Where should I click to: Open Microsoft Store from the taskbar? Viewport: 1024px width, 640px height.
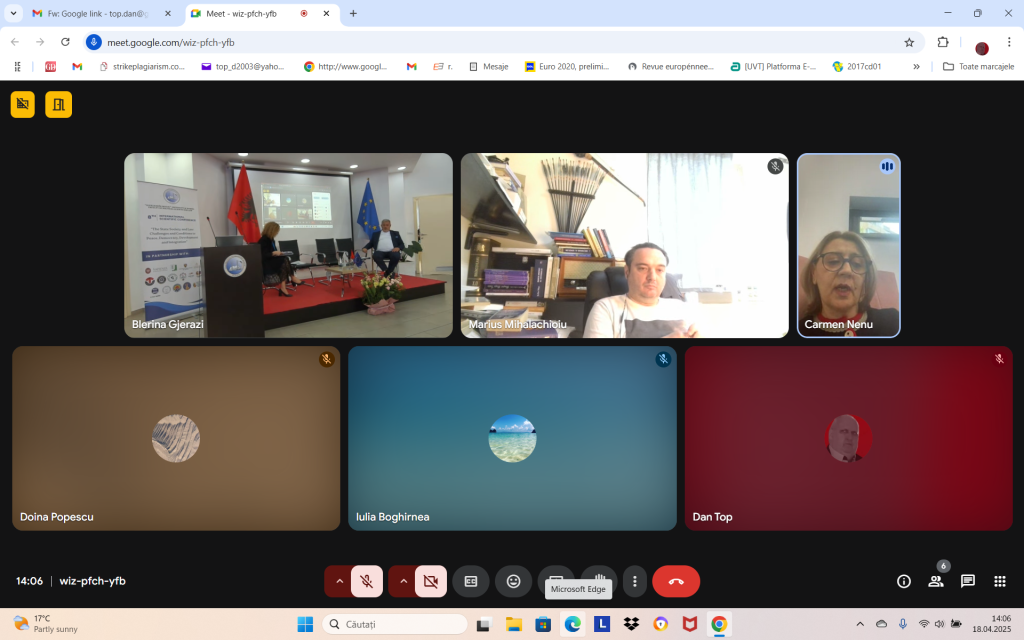coord(543,624)
